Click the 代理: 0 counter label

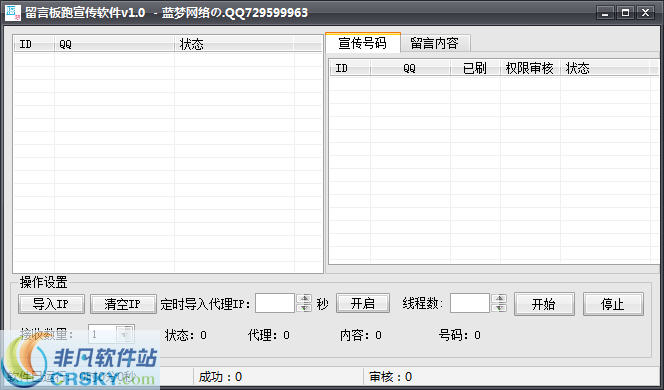click(269, 335)
